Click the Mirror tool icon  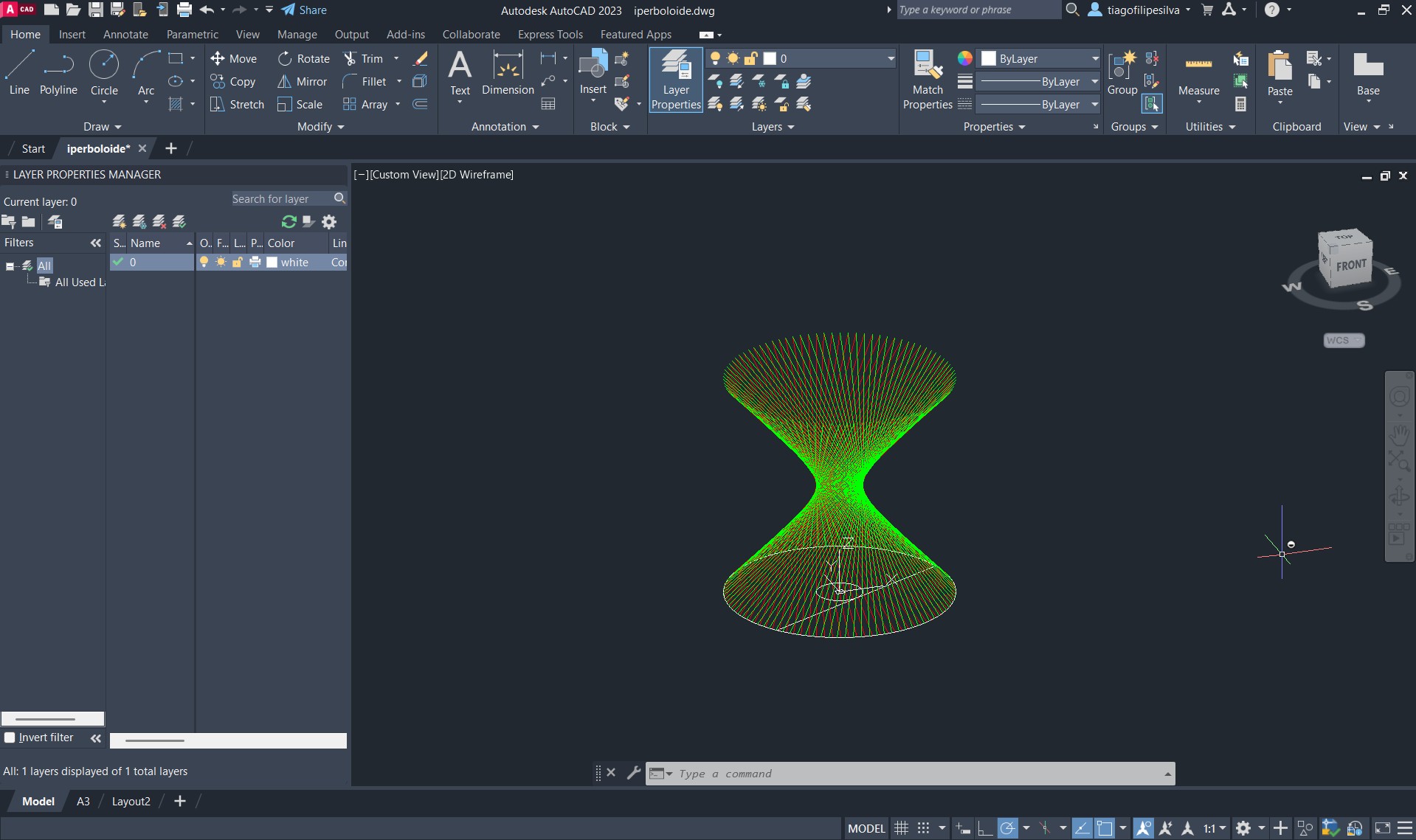click(x=284, y=82)
